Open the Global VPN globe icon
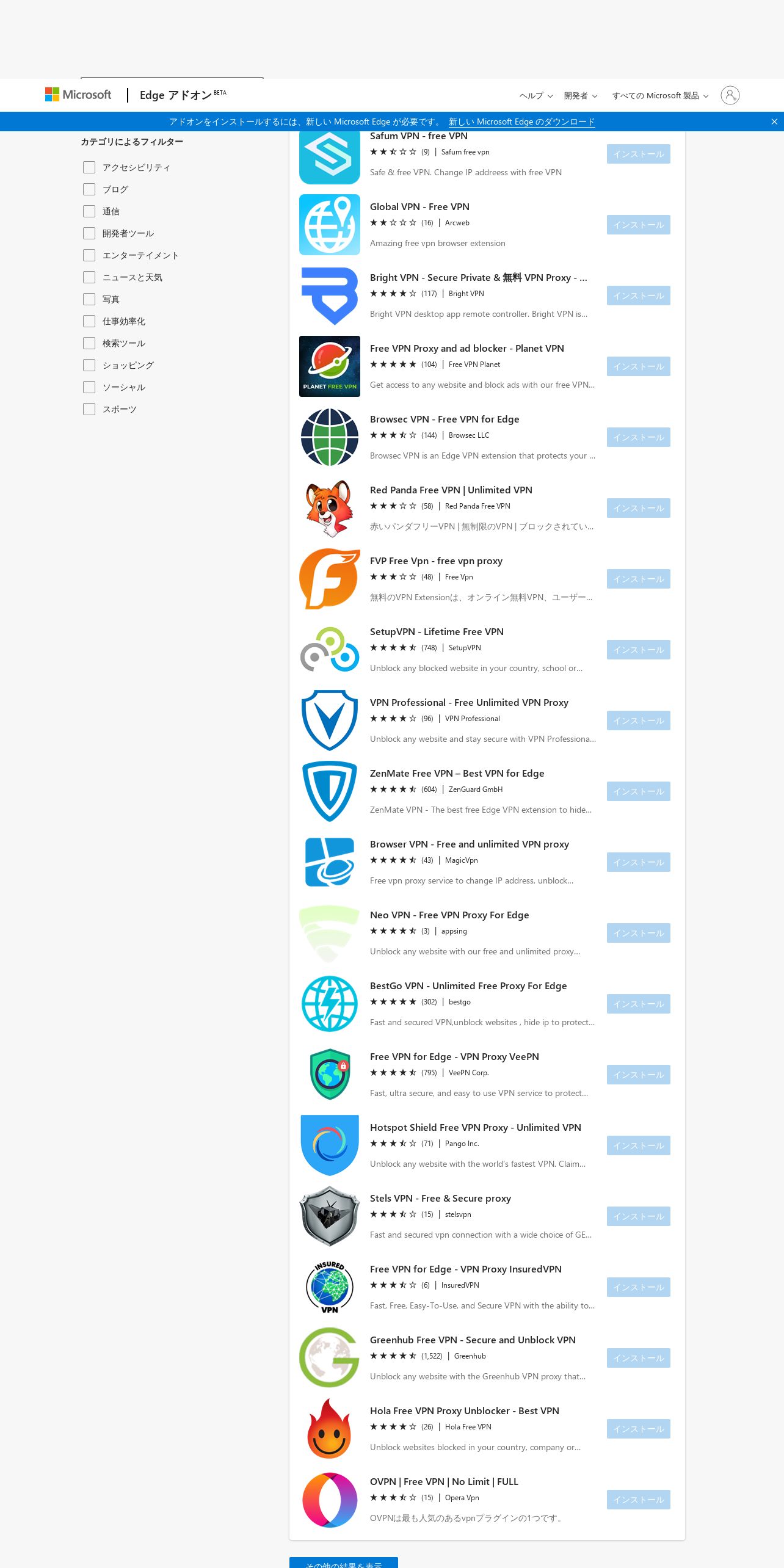 [x=330, y=225]
